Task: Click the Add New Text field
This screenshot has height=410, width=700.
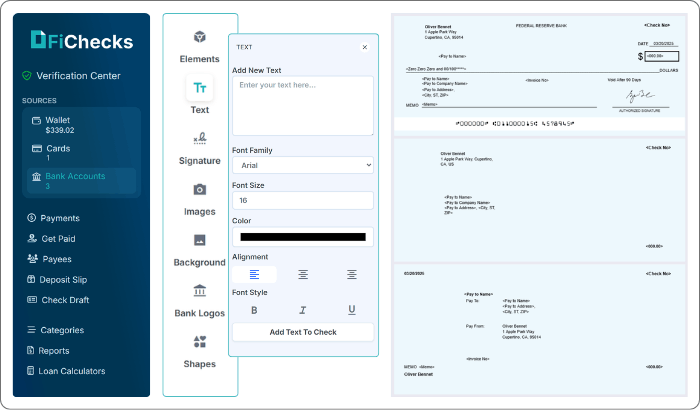Action: tap(302, 106)
